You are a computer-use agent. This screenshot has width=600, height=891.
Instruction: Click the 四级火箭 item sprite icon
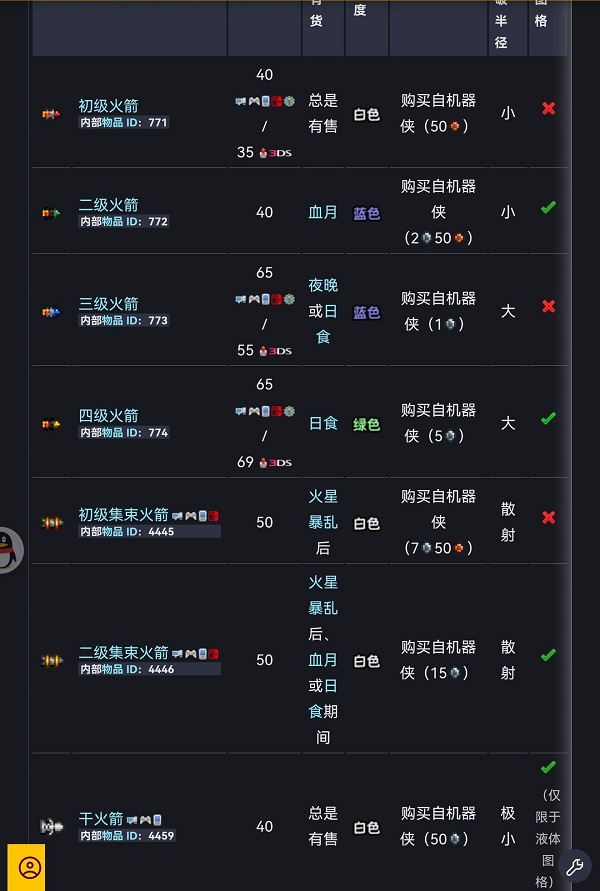(x=51, y=423)
